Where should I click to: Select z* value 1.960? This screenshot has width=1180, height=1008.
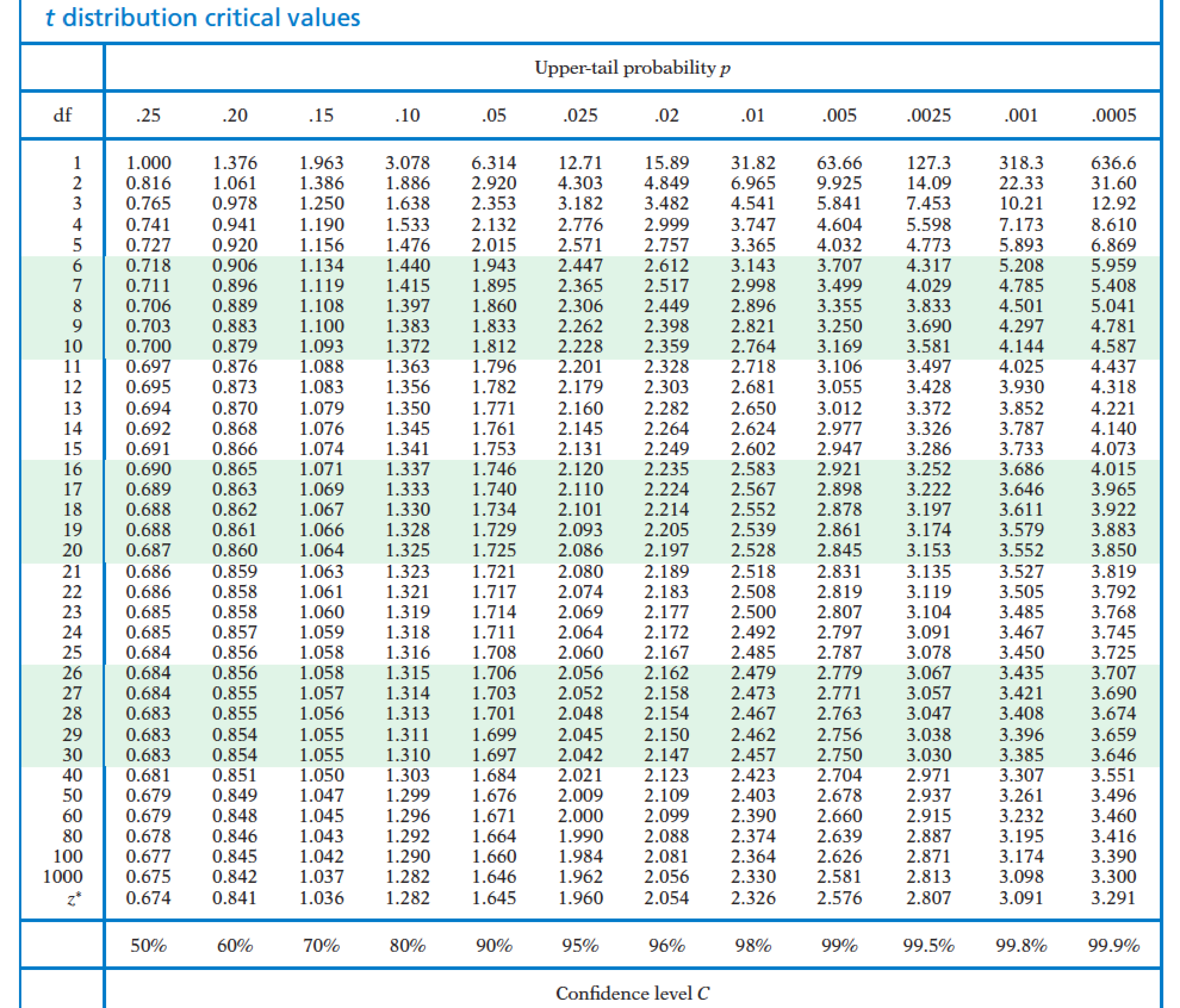580,898
